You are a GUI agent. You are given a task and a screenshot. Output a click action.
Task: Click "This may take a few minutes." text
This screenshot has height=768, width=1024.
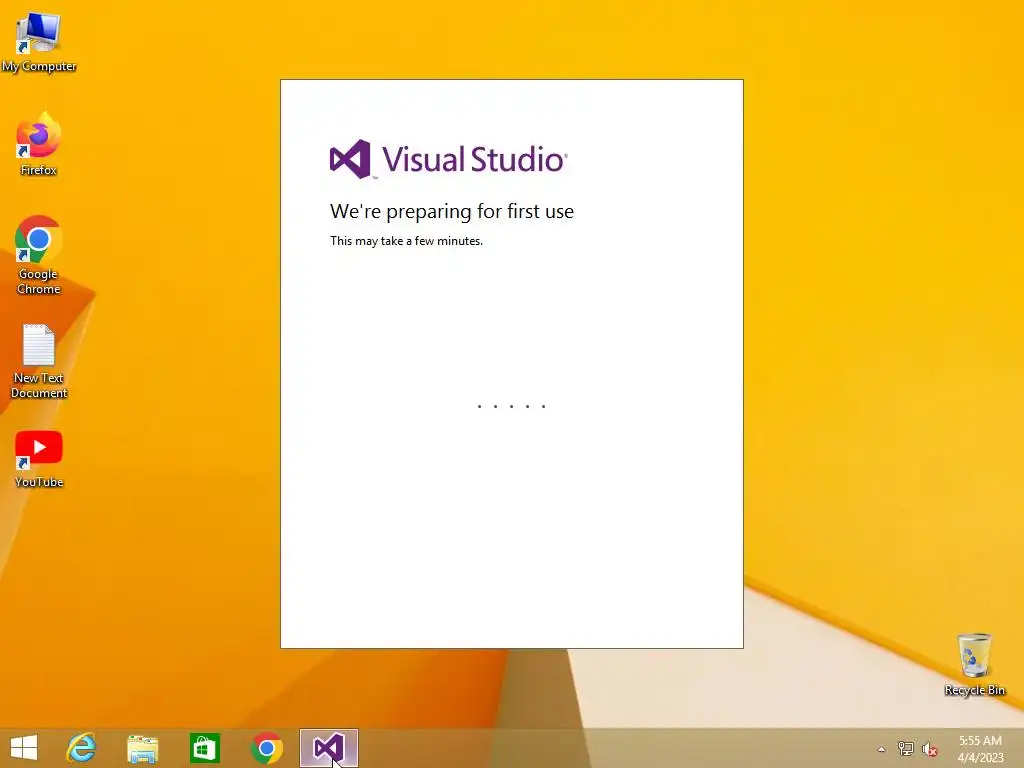(x=406, y=241)
